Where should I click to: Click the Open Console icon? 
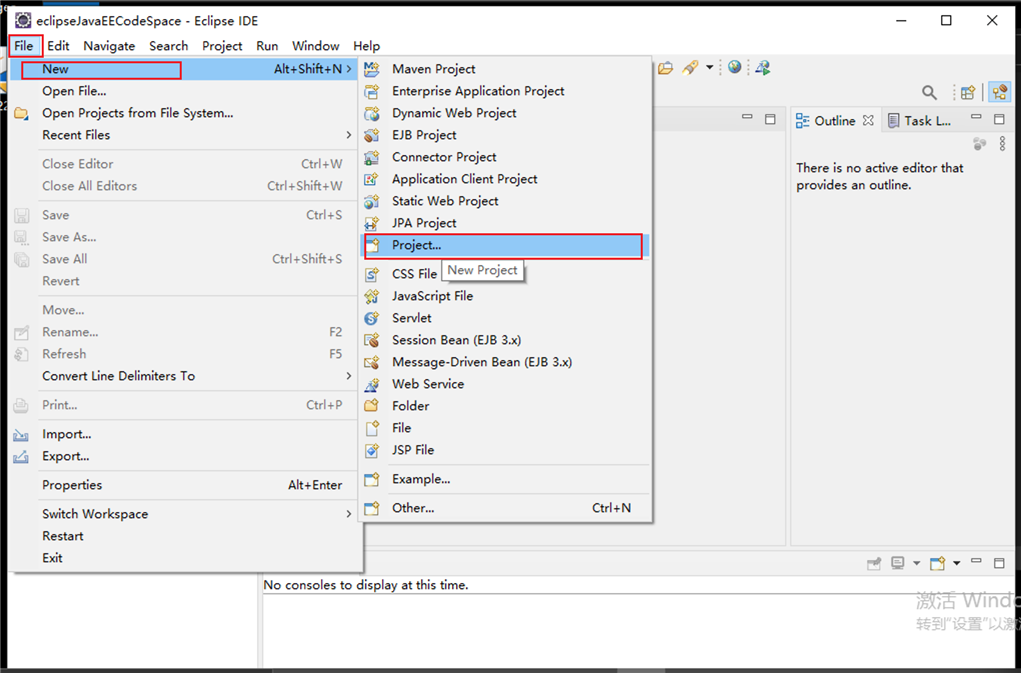(x=938, y=563)
